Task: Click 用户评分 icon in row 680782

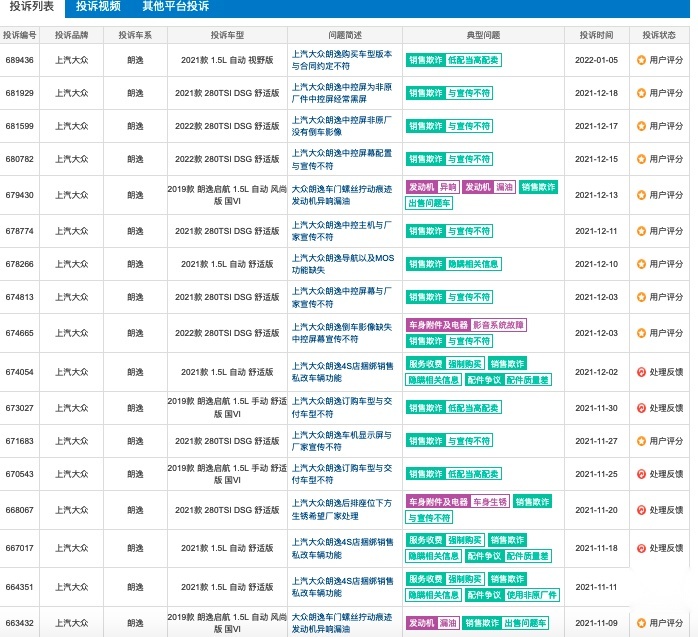Action: pos(641,159)
